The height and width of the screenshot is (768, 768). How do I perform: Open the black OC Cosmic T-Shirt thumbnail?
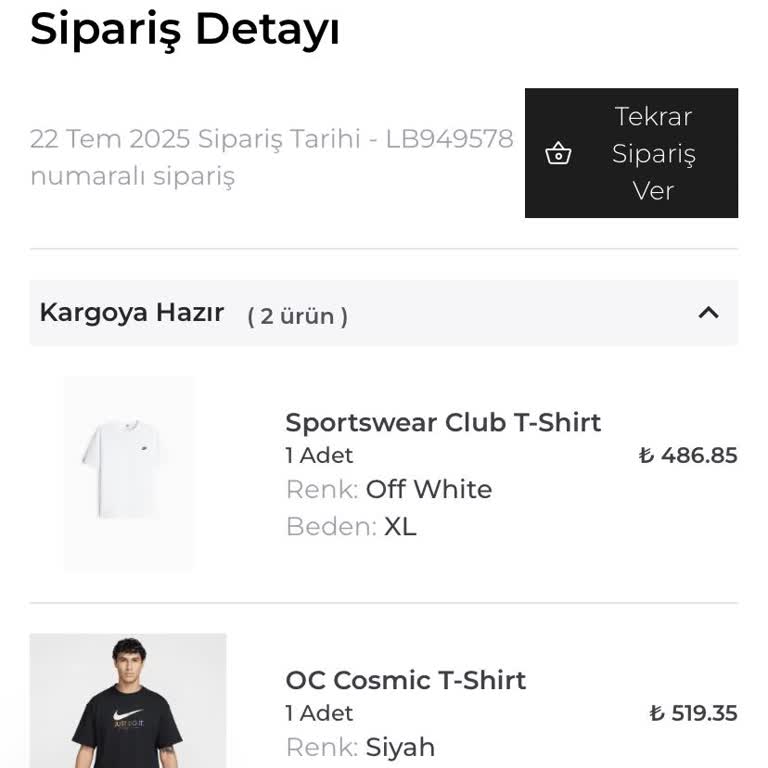coord(128,700)
